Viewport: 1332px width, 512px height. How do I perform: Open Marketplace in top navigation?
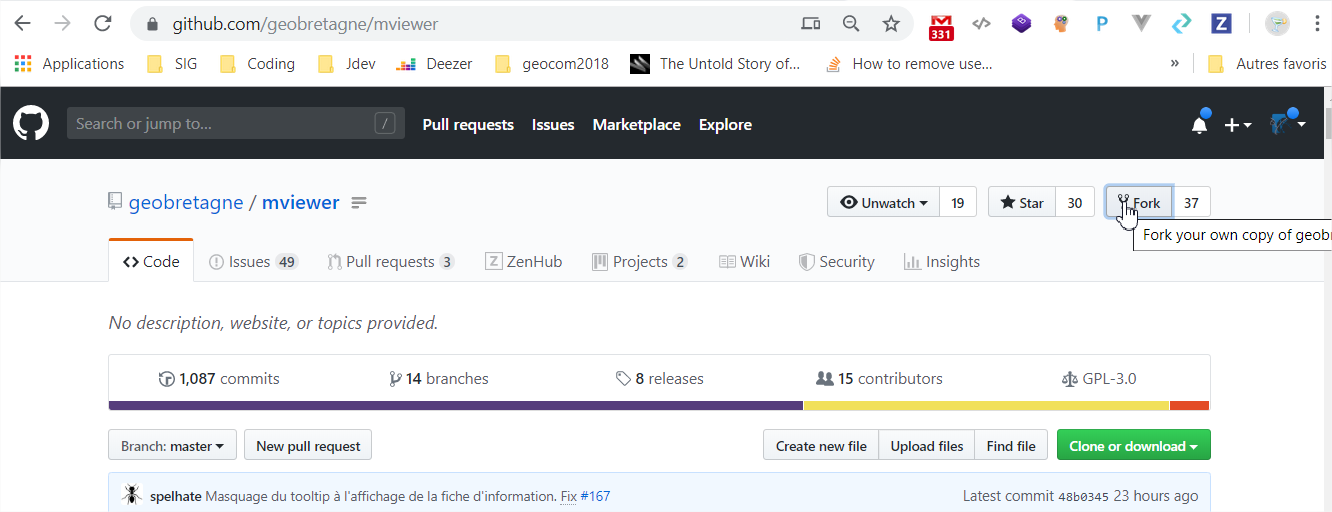click(636, 125)
